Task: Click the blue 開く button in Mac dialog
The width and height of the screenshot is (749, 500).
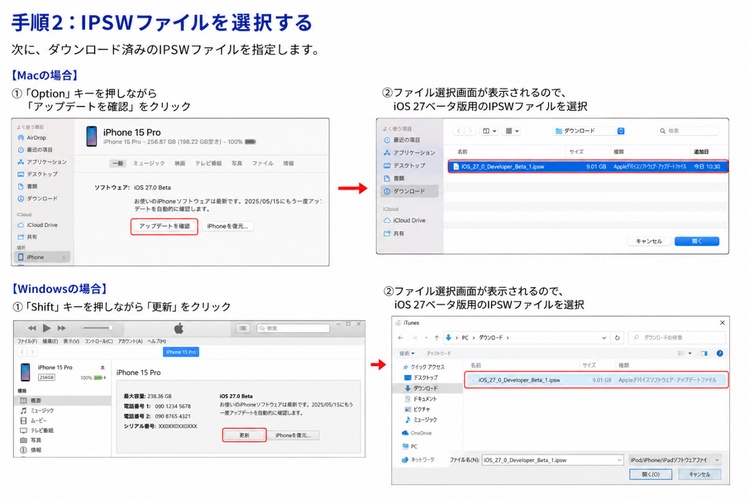Action: 697,241
